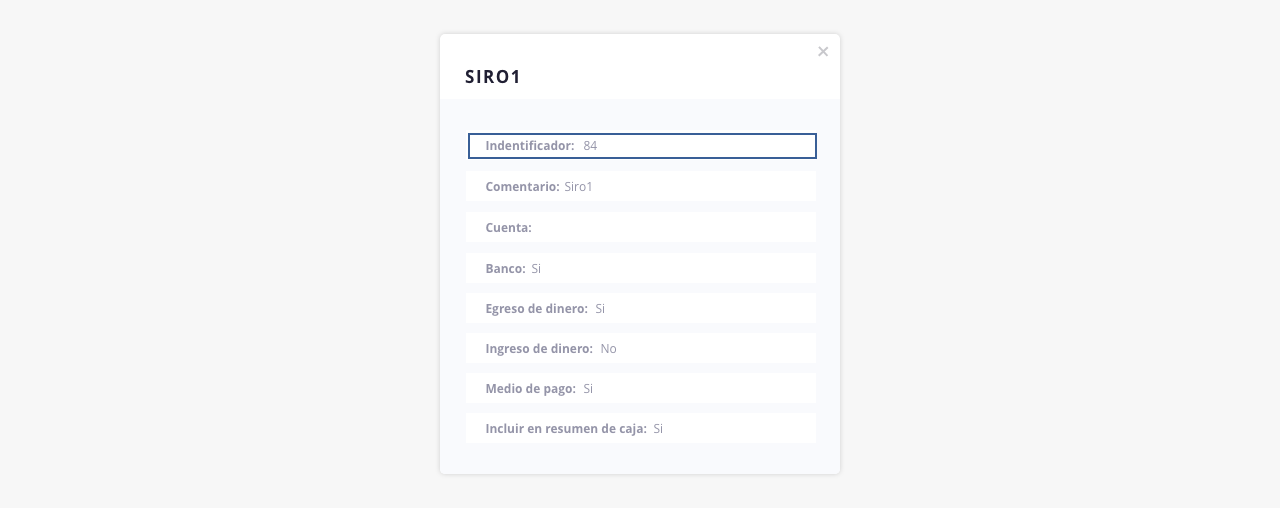Close the SIRO1 dialog with the X

(x=823, y=52)
